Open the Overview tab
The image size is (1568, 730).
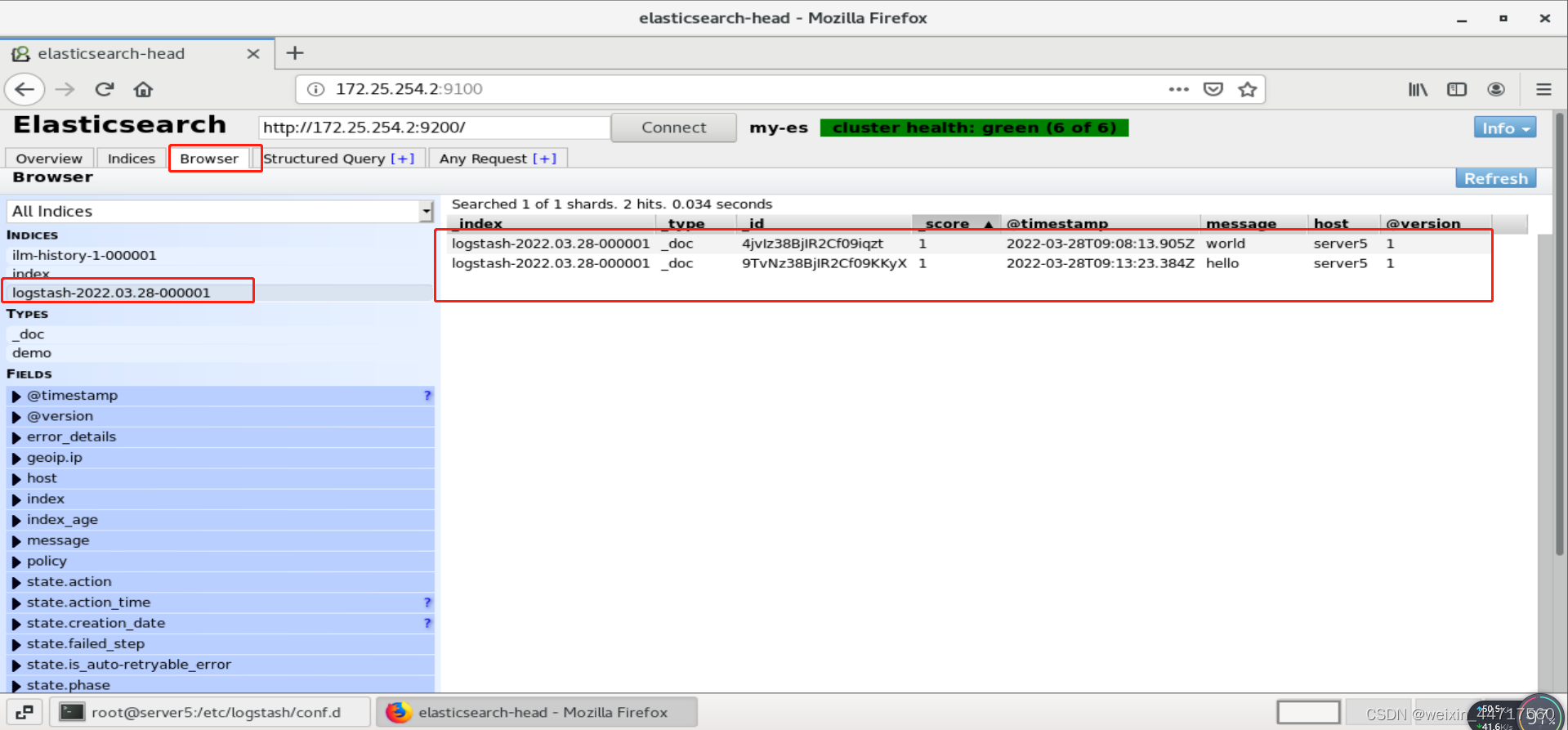click(49, 159)
